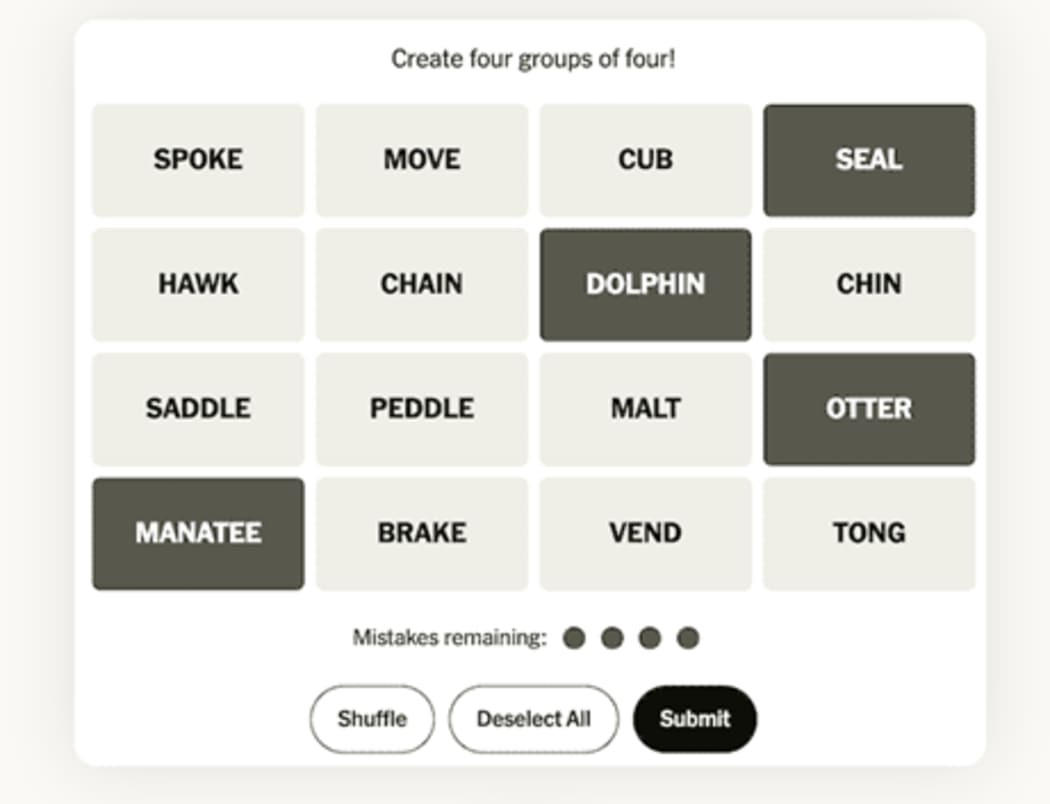Select the BRAKE word tile
This screenshot has width=1050, height=804.
coord(421,533)
